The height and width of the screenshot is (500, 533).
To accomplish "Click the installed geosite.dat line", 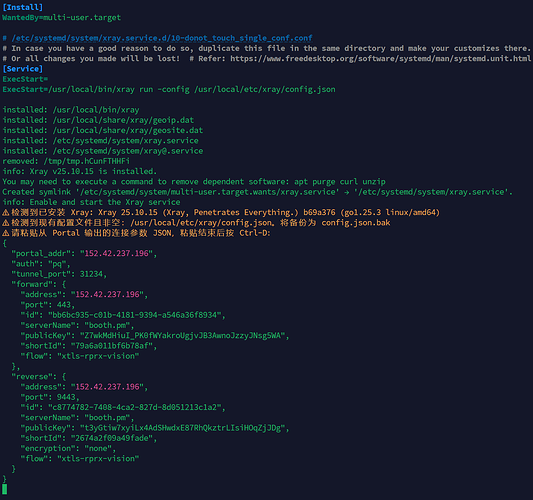I will point(103,130).
